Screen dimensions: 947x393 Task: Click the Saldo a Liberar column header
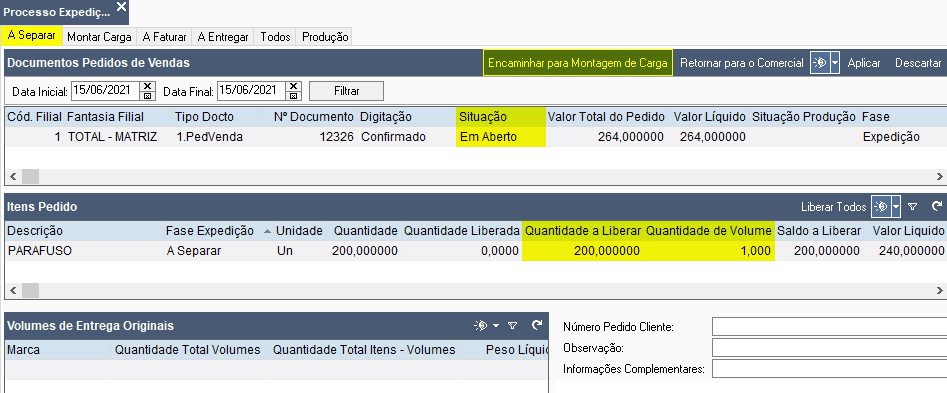click(818, 231)
